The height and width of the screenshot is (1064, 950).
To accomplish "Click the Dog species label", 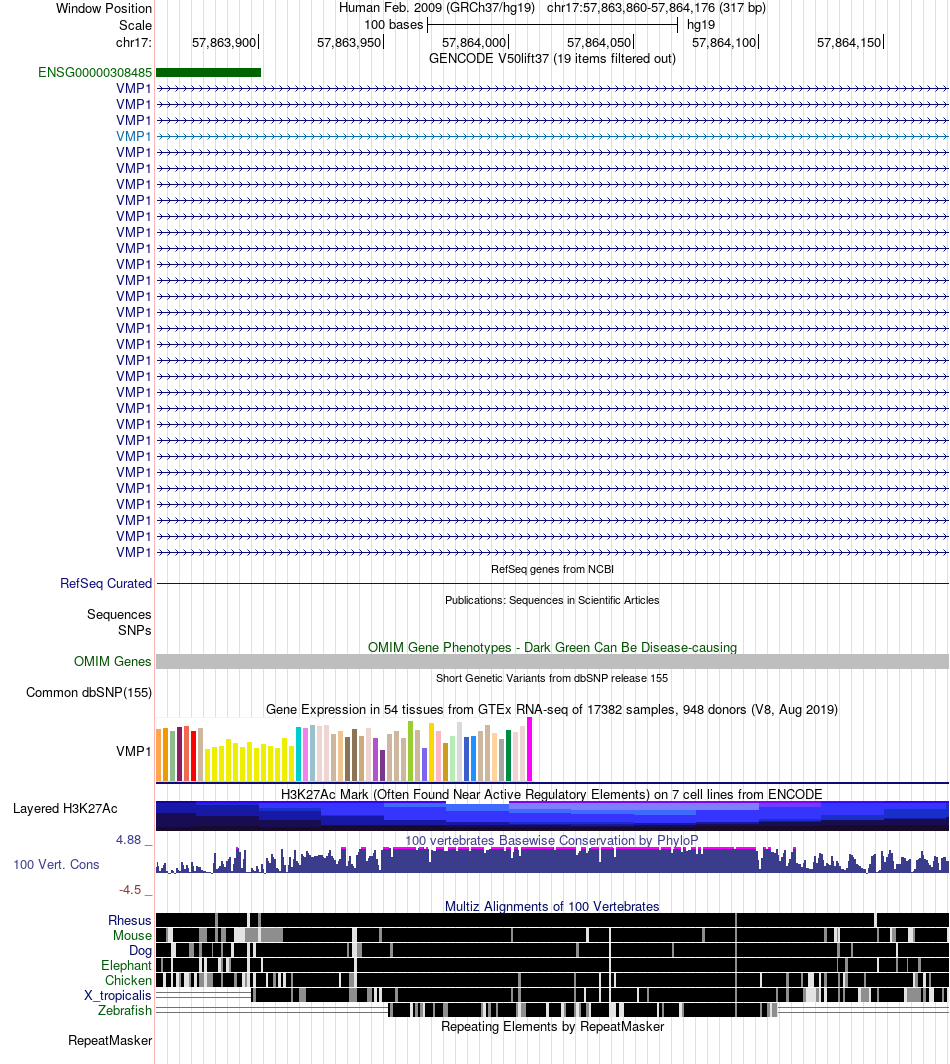I will [140, 951].
